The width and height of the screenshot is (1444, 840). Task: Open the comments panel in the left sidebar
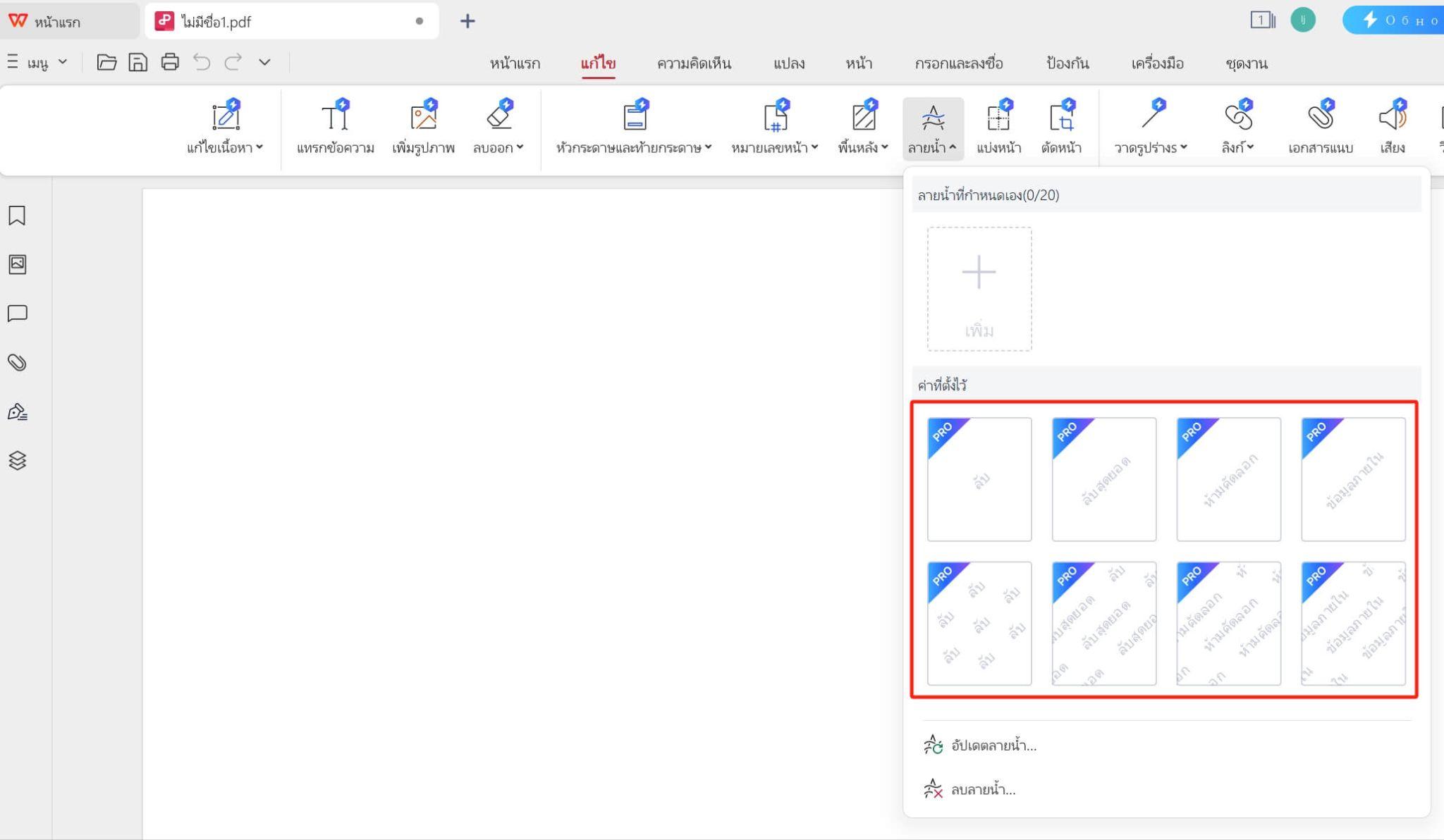click(x=17, y=314)
